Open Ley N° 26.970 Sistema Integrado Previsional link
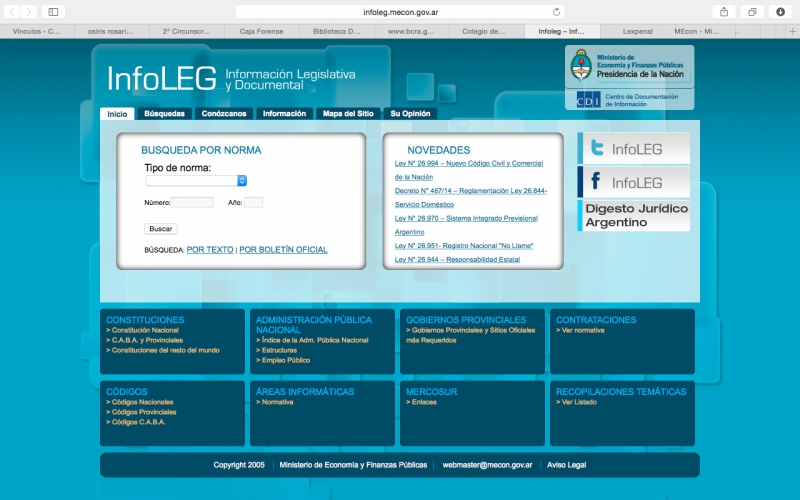The width and height of the screenshot is (800, 500). 466,225
